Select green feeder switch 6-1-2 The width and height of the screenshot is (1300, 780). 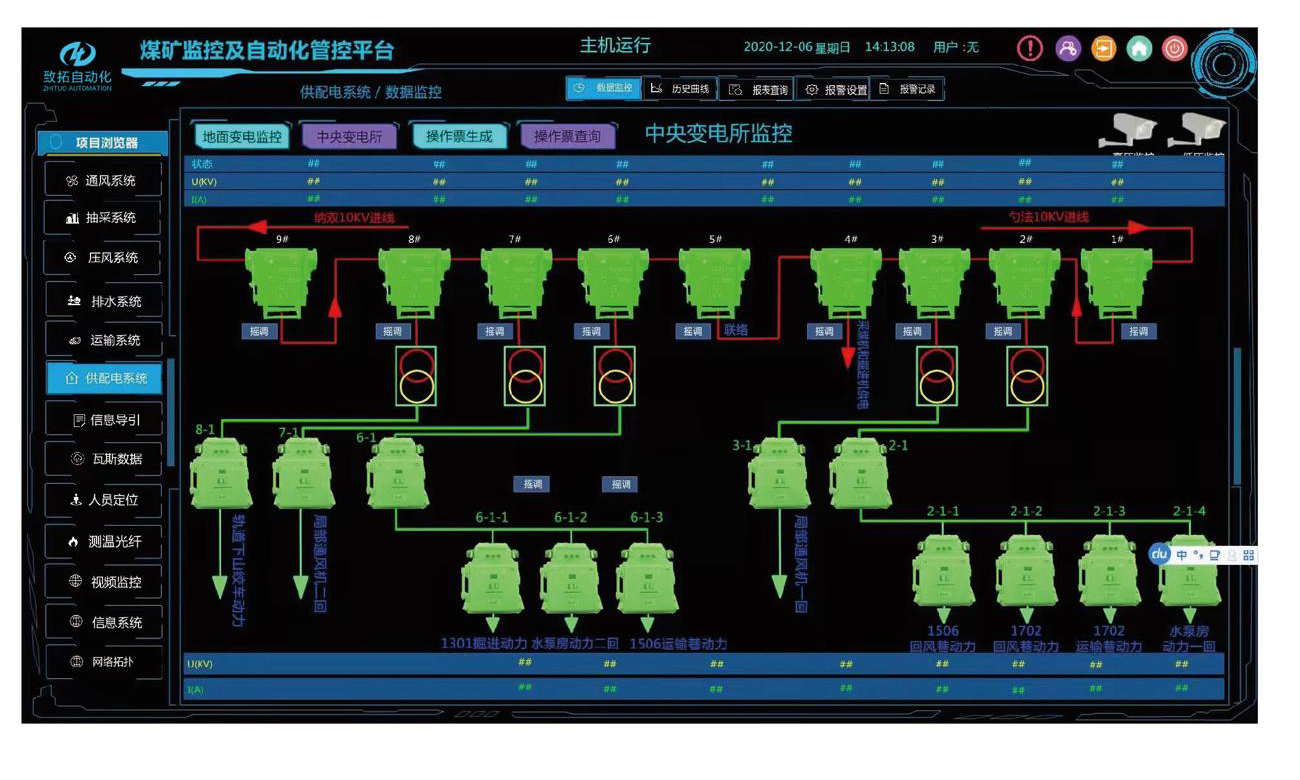point(569,580)
